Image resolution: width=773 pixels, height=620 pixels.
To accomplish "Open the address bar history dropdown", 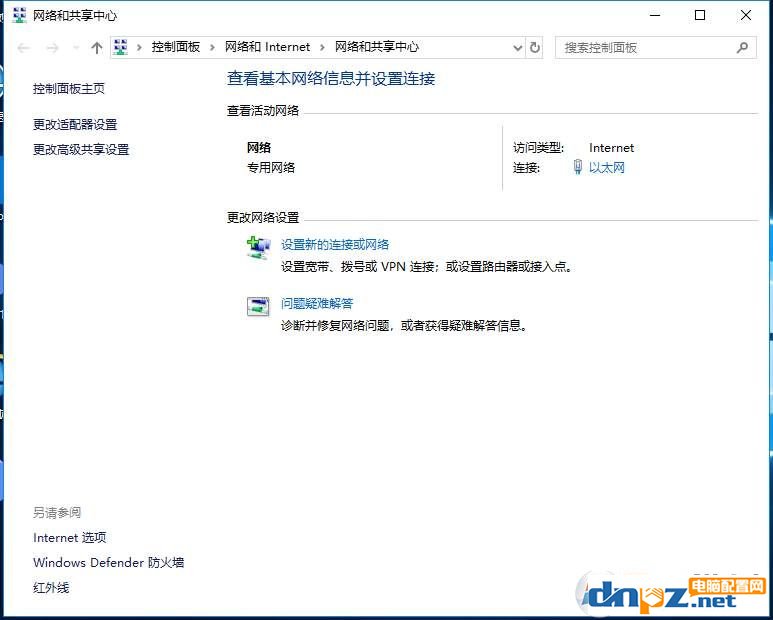I will [x=518, y=48].
